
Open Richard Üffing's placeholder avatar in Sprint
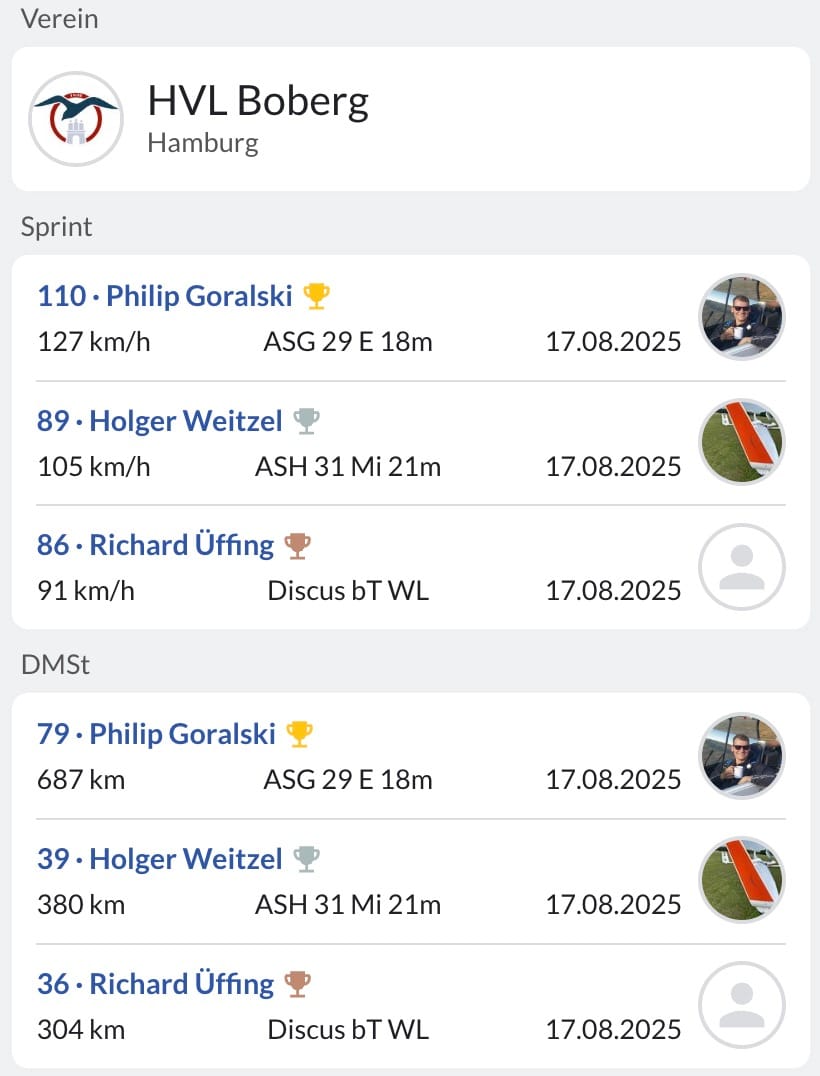coord(742,567)
